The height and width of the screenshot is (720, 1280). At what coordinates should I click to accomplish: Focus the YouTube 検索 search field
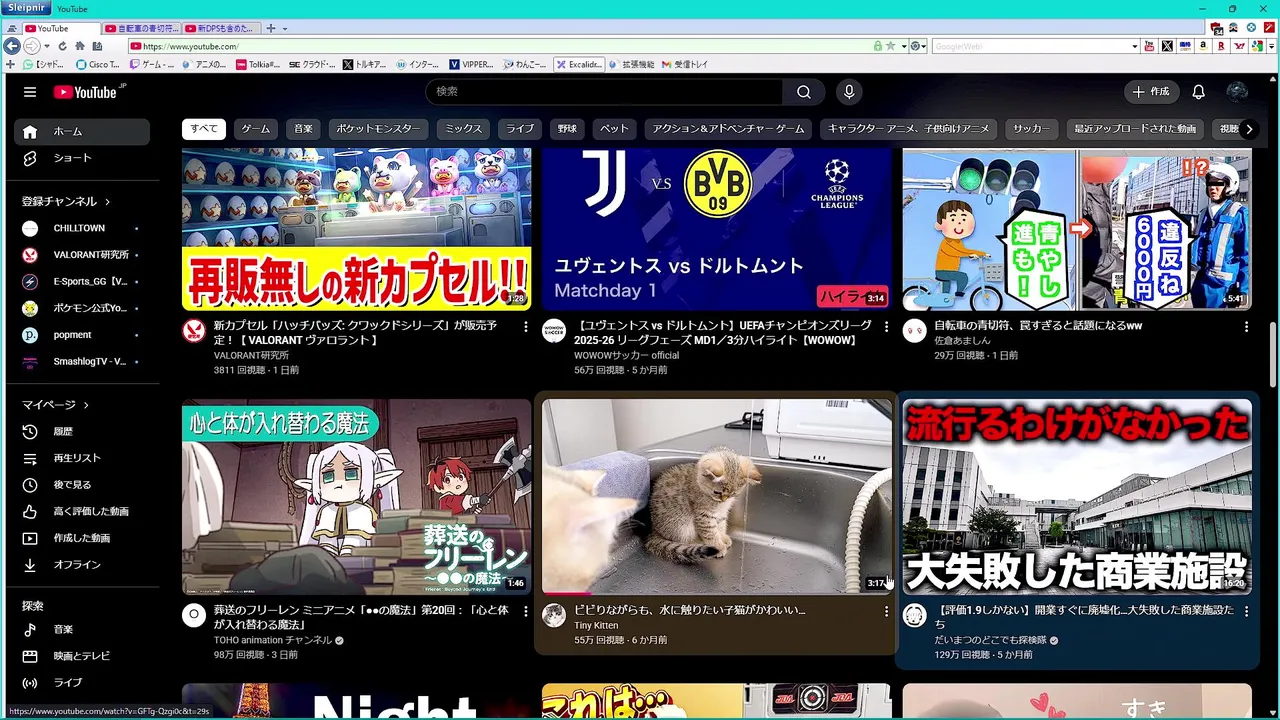point(606,92)
